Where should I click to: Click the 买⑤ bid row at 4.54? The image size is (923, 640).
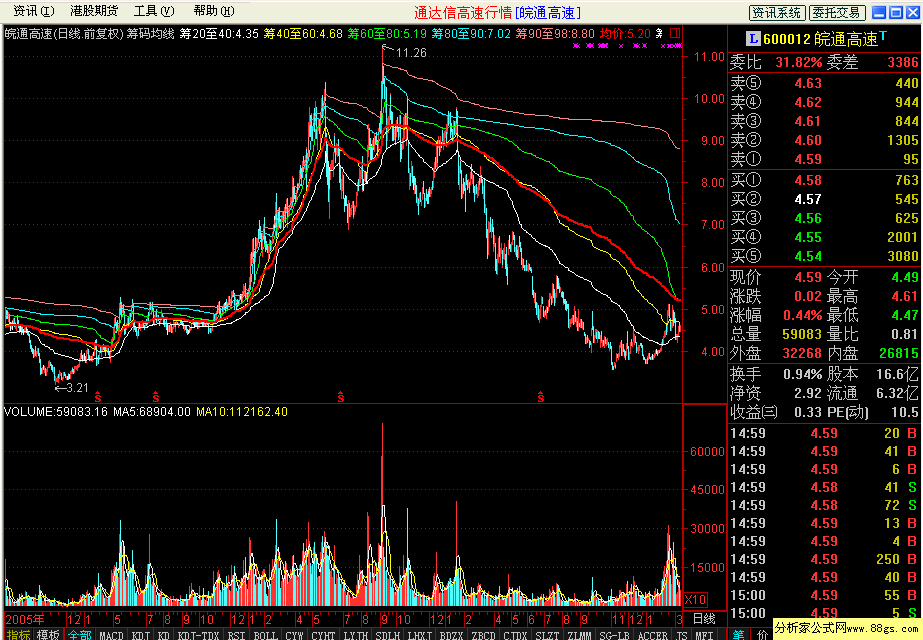point(825,256)
